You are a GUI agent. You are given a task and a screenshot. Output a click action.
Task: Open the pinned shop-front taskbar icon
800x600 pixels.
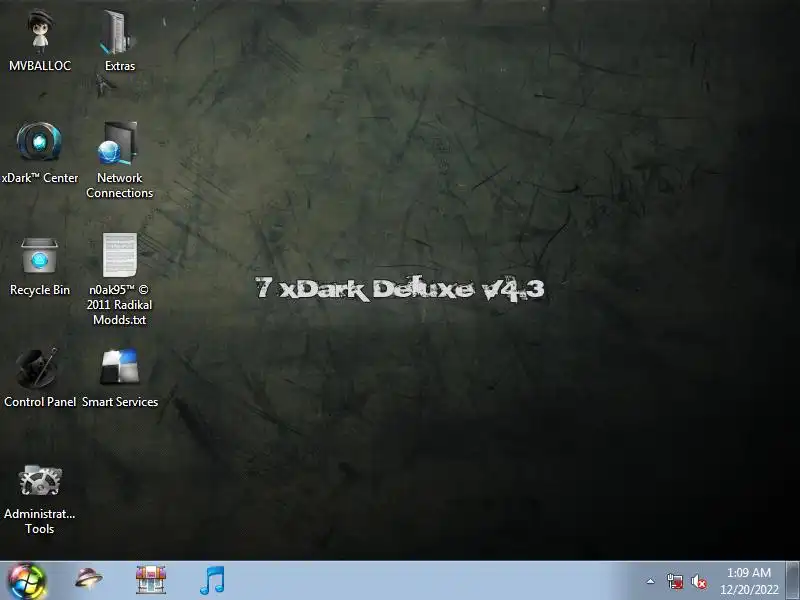[x=151, y=580]
